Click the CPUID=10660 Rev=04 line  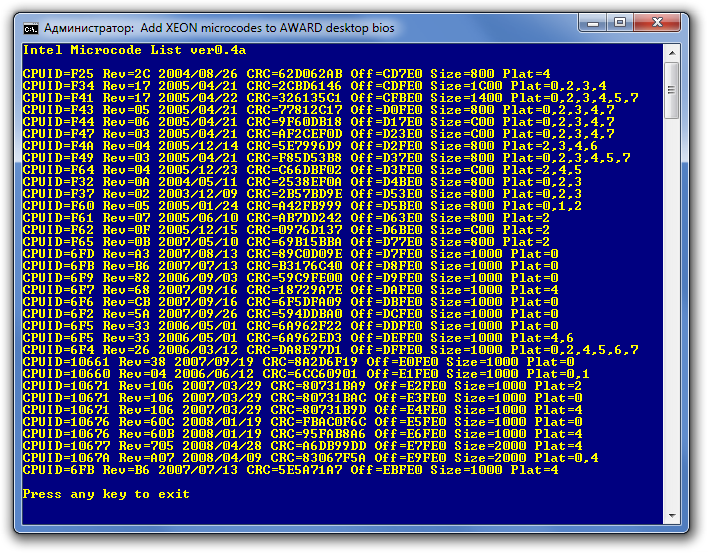point(306,374)
